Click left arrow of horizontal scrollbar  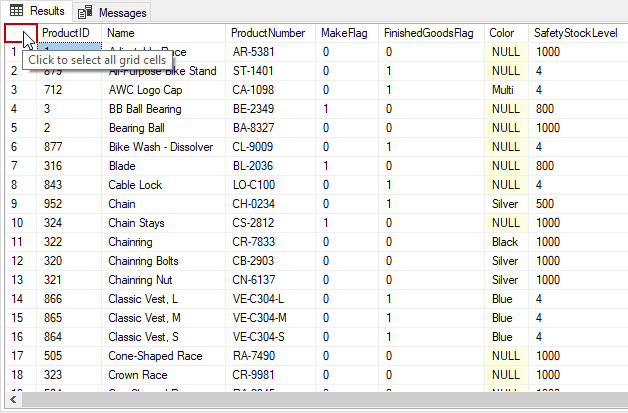point(13,399)
